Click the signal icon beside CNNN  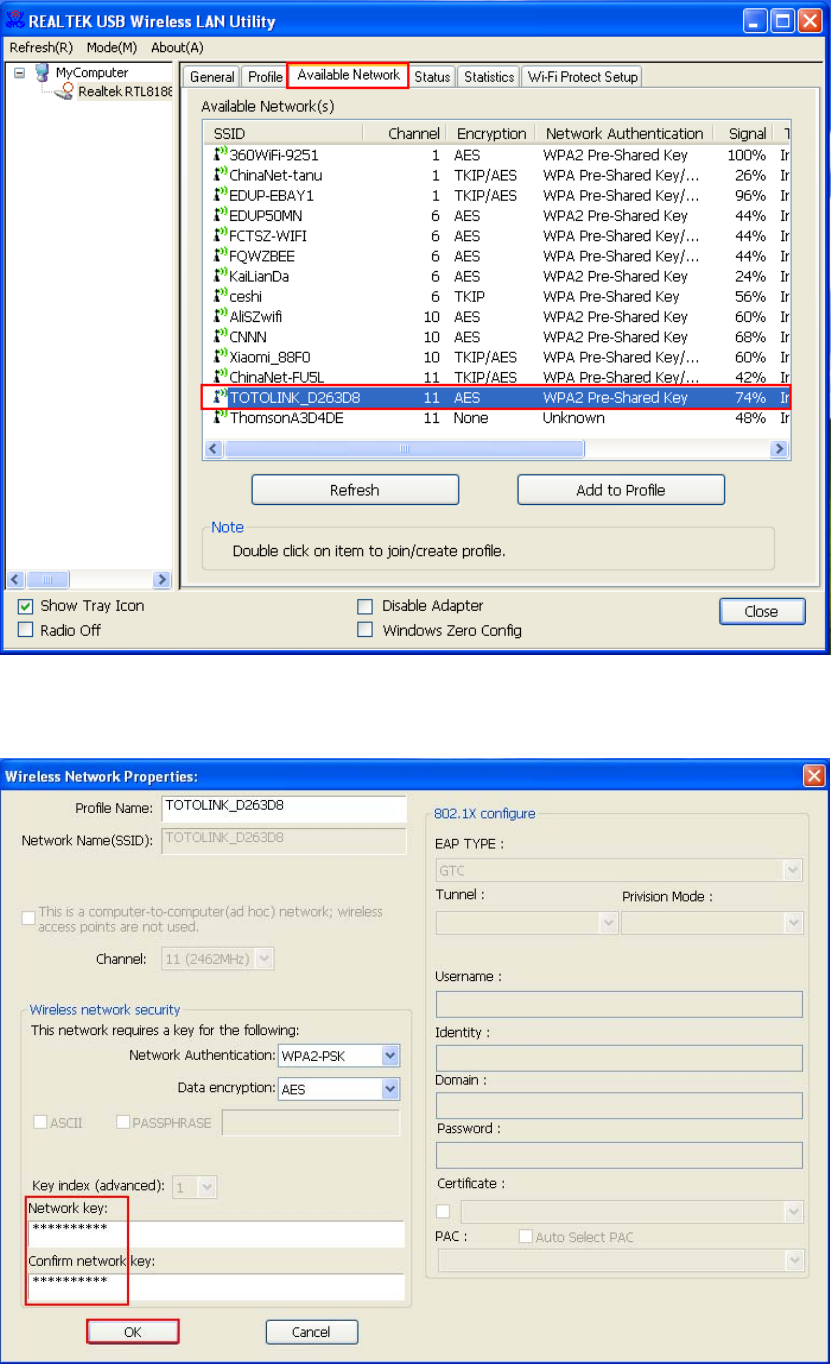click(221, 337)
